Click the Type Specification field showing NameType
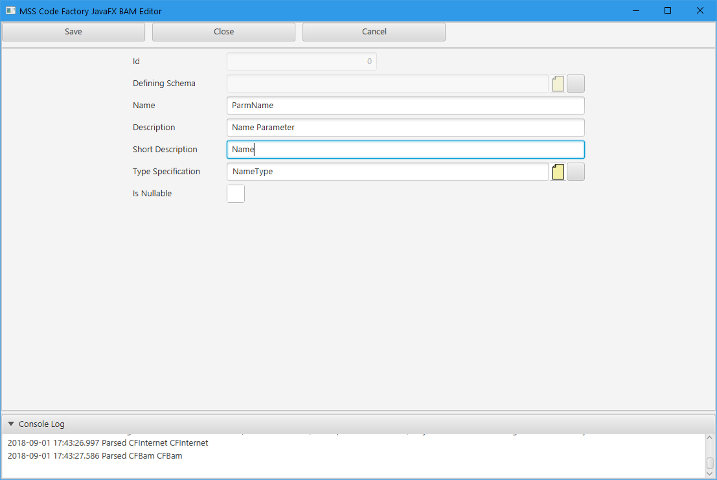The height and width of the screenshot is (480, 717). point(388,172)
